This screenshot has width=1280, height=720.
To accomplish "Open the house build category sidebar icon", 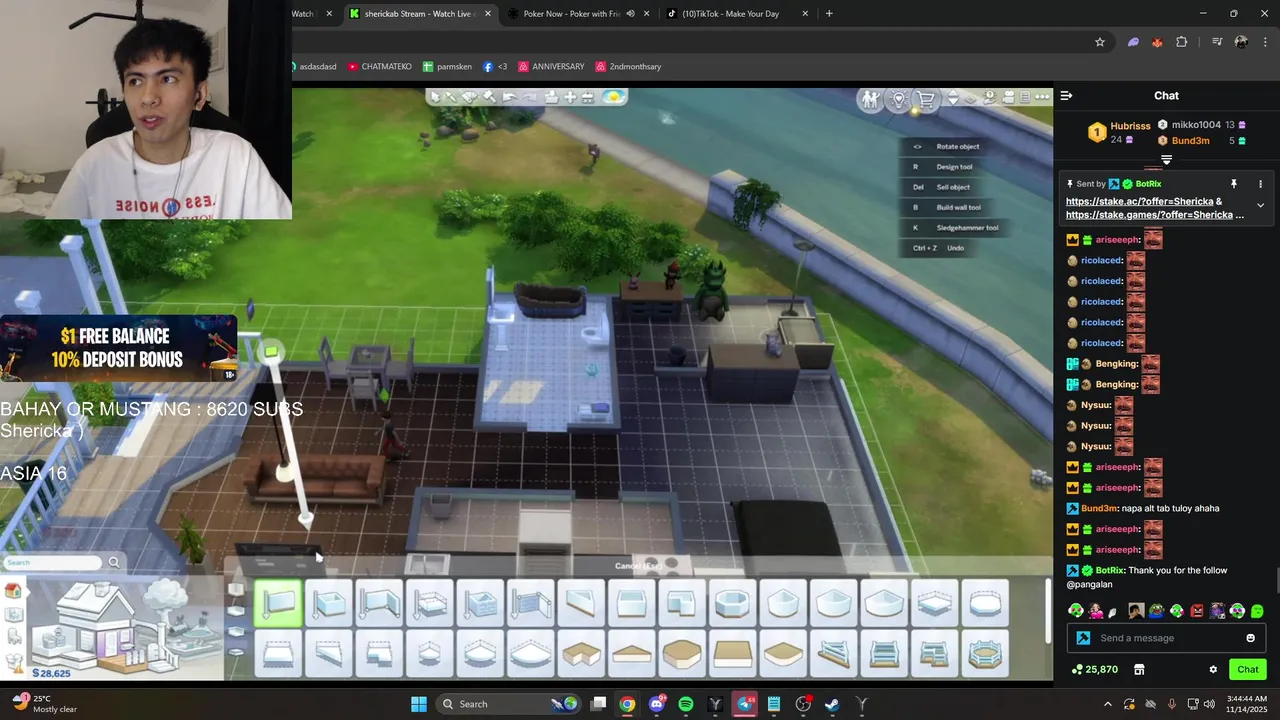I will click(x=14, y=591).
